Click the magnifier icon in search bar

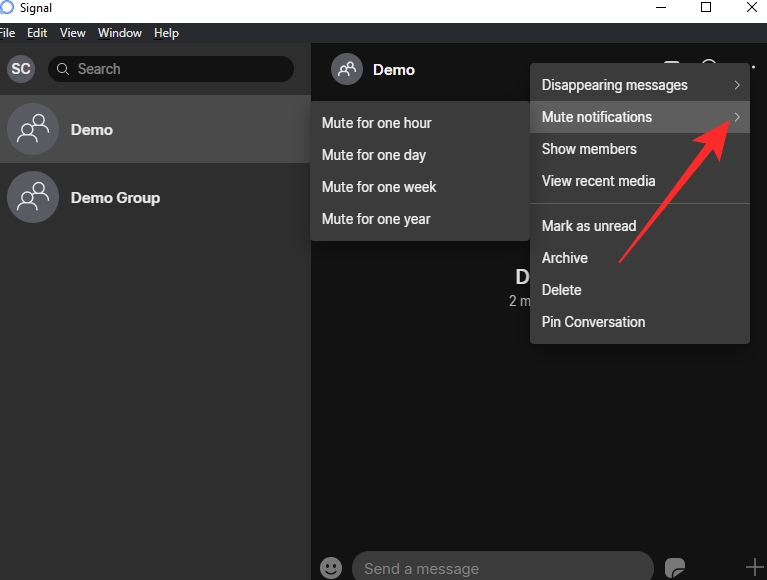coord(63,69)
